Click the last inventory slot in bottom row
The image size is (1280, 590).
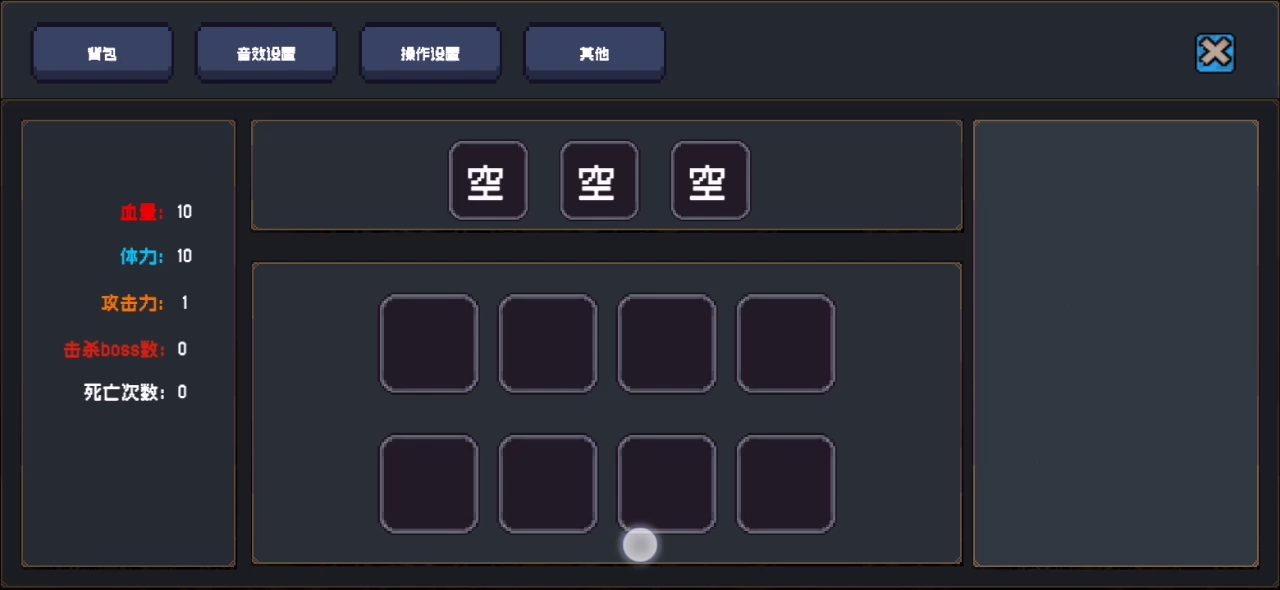pos(786,484)
